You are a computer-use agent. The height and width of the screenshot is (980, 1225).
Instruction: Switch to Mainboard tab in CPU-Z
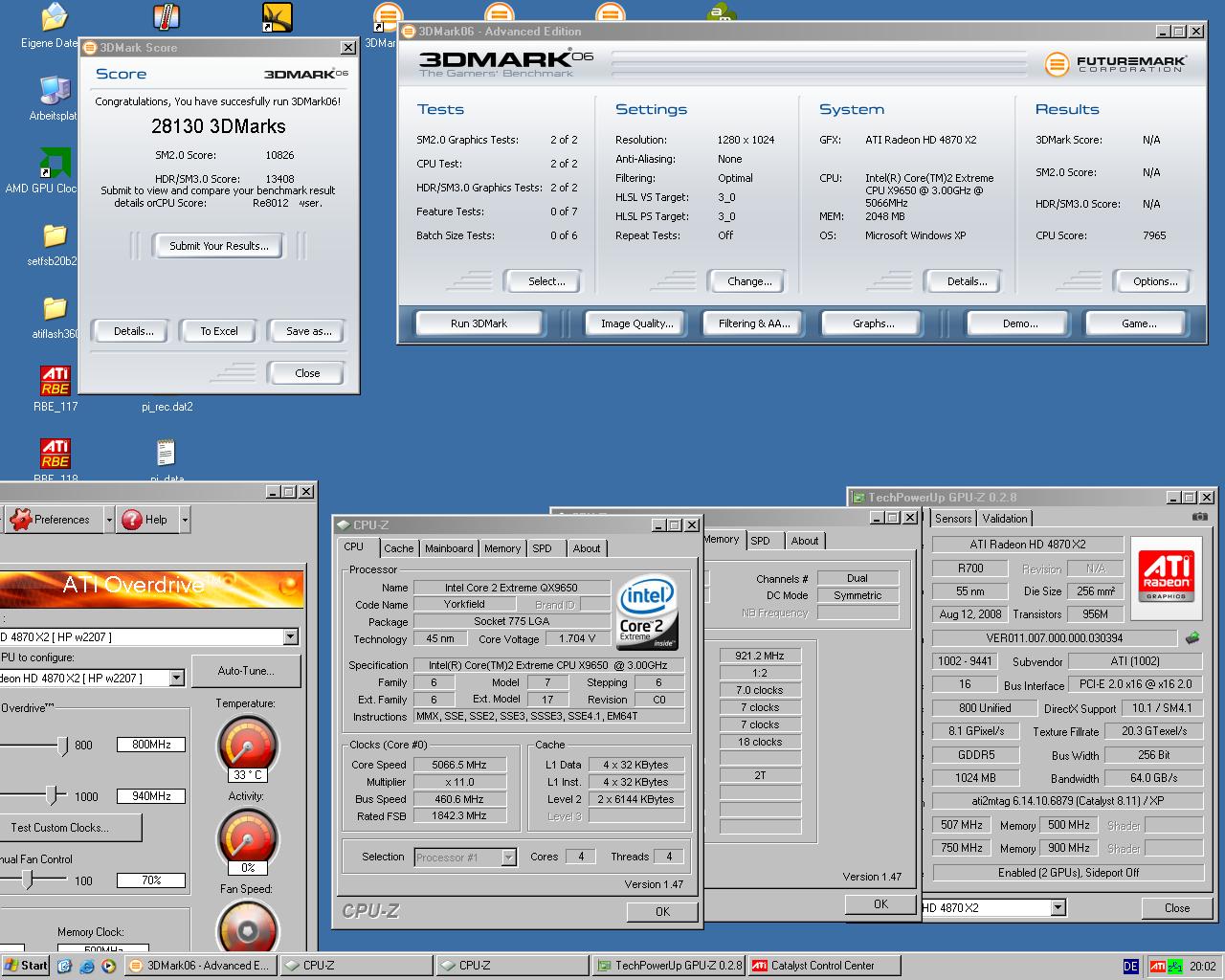click(449, 548)
